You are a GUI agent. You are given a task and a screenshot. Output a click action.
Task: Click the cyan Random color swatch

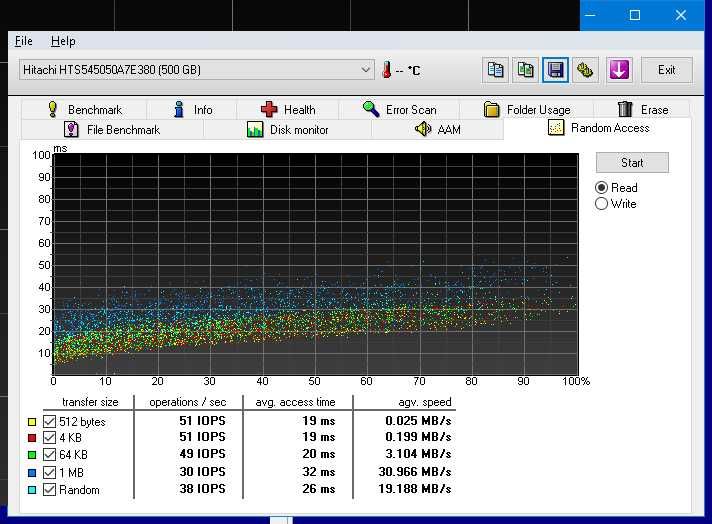(x=32, y=490)
